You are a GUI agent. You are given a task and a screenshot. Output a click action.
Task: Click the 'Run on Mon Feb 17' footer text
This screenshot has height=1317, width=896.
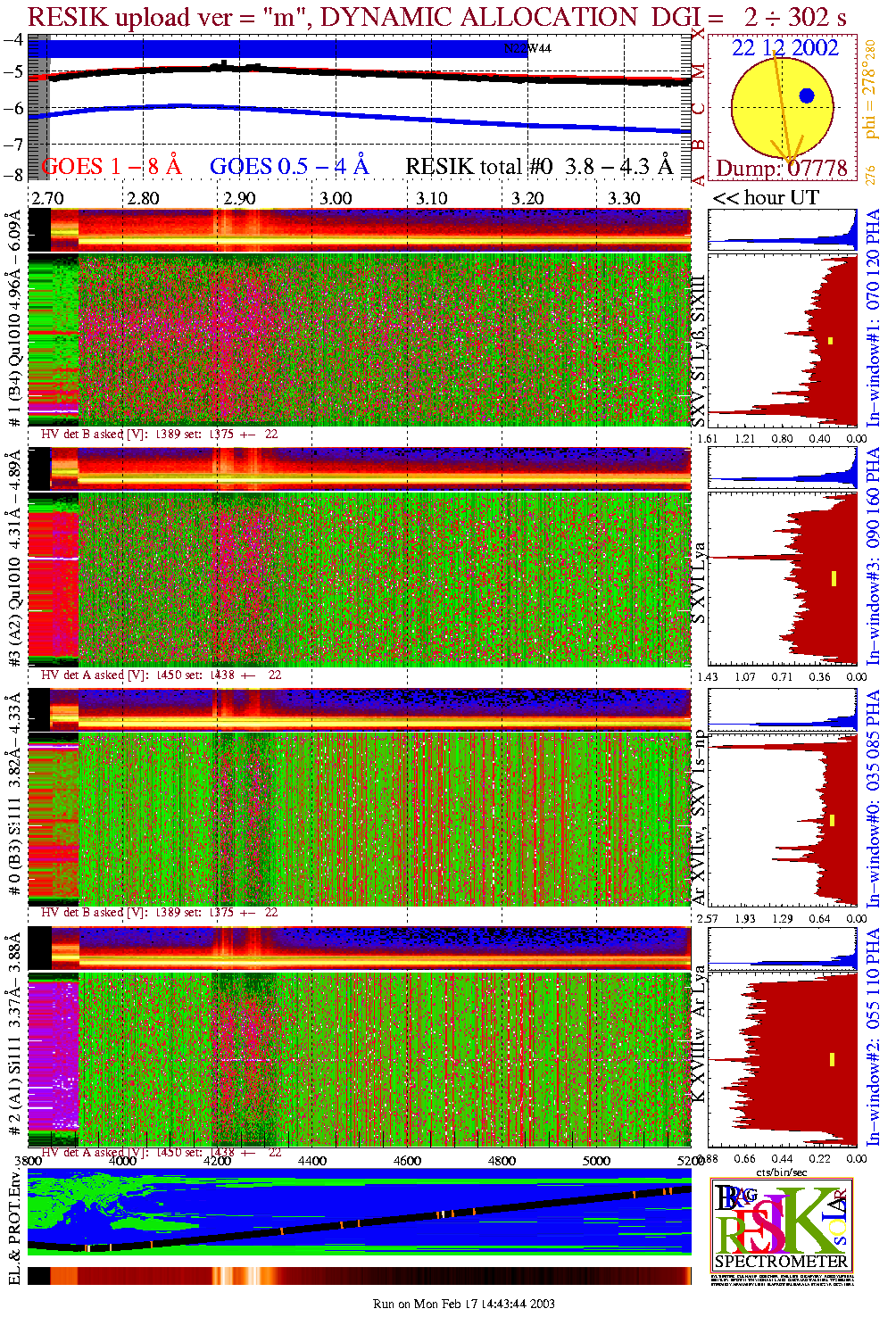pyautogui.click(x=463, y=1304)
